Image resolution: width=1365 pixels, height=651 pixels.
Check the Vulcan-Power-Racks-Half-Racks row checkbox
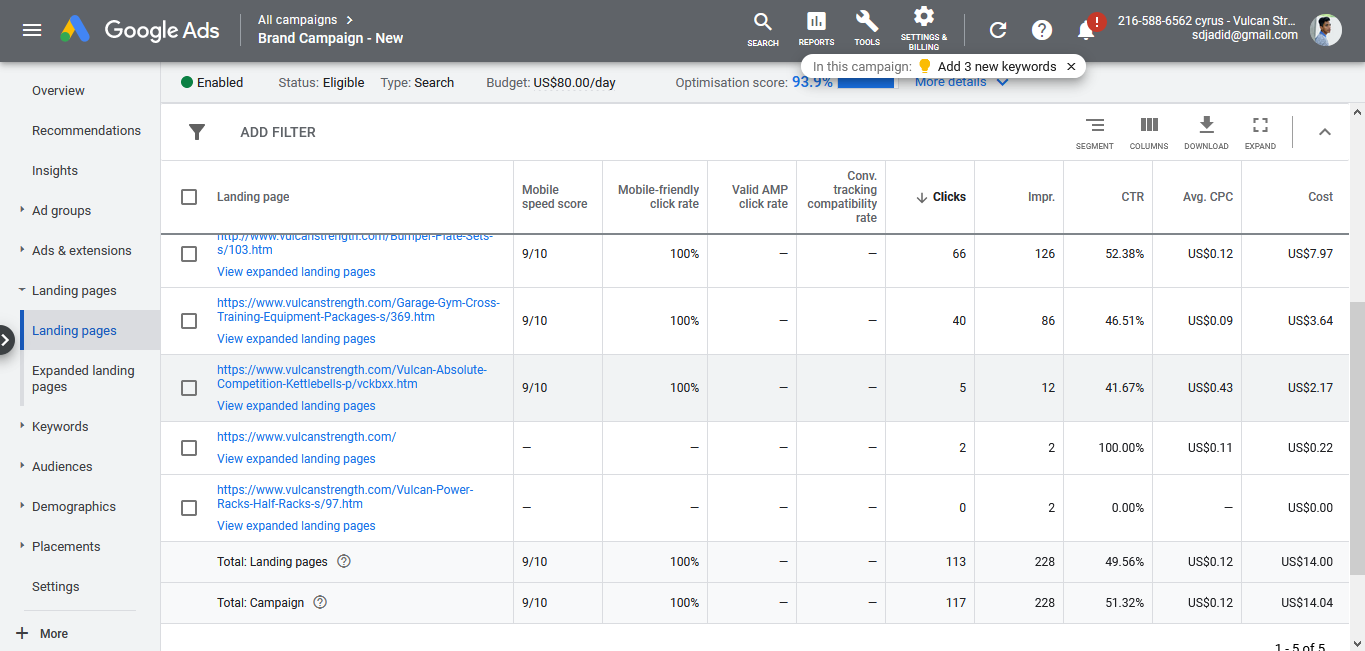pyautogui.click(x=189, y=508)
